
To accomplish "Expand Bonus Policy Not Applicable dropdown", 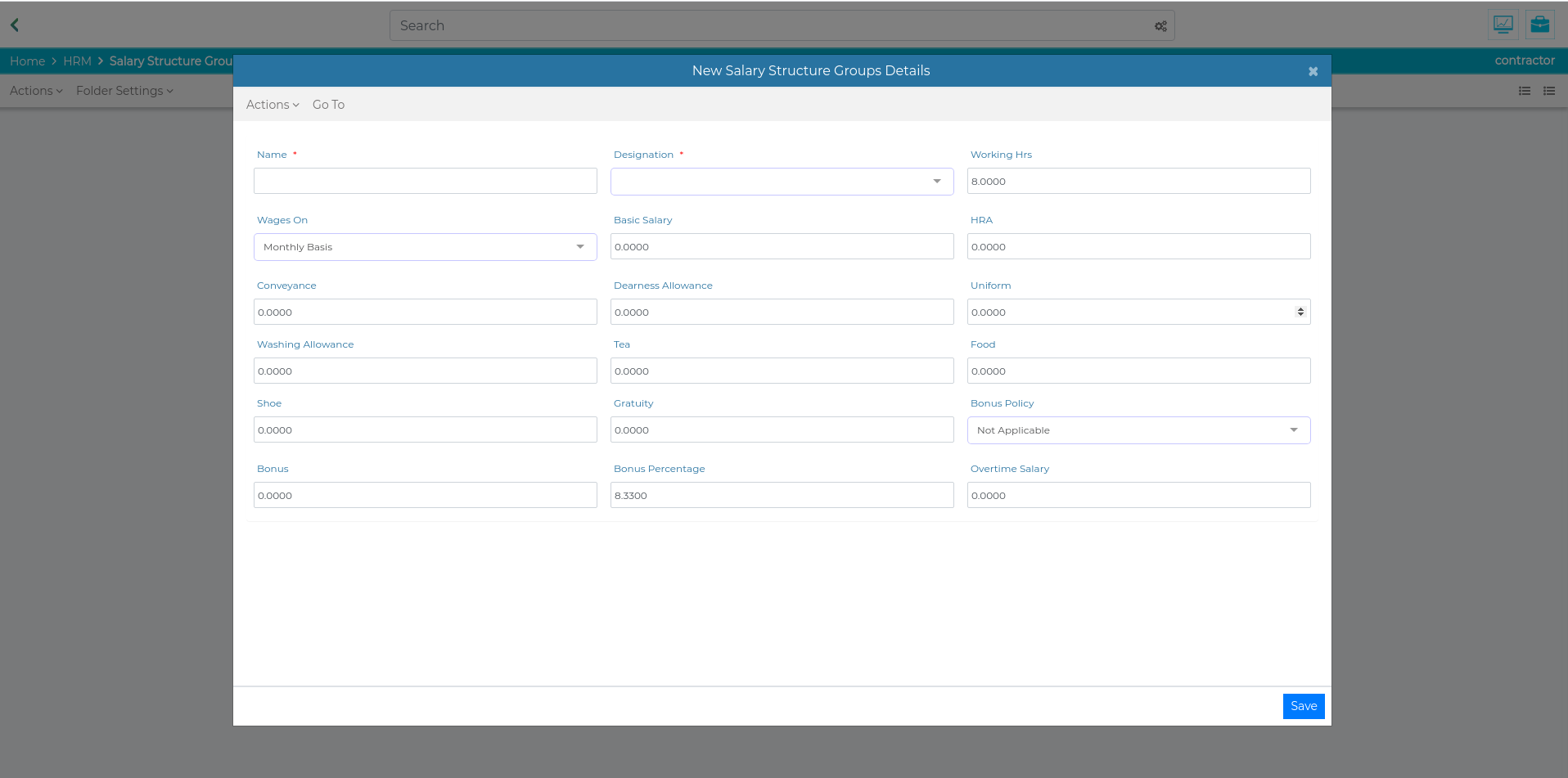I will 1139,430.
